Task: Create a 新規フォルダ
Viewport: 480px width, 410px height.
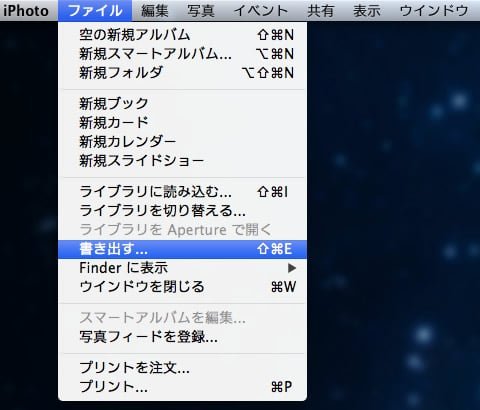Action: (x=182, y=73)
